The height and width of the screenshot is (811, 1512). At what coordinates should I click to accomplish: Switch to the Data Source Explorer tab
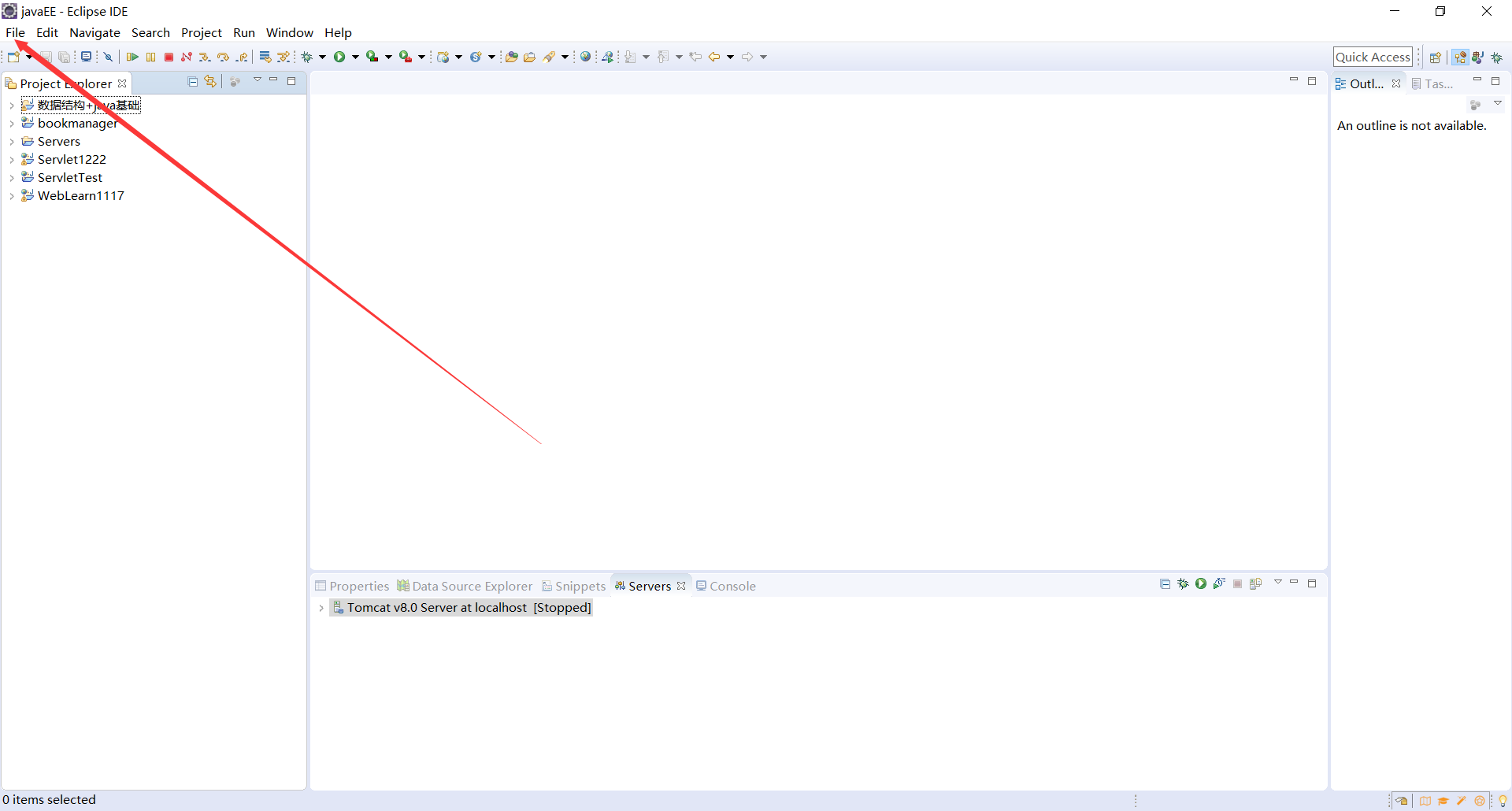465,586
